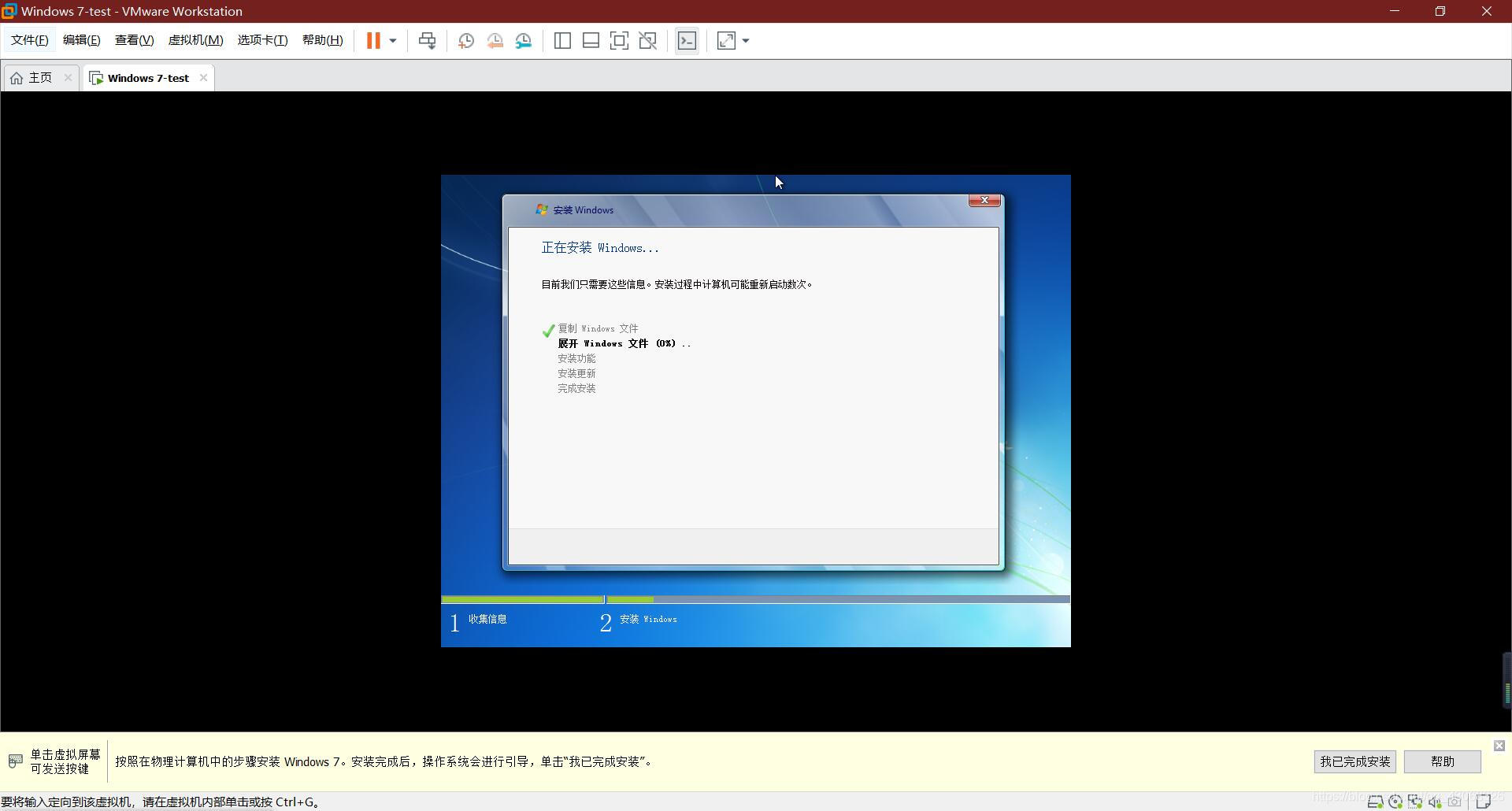The height and width of the screenshot is (811, 1512).
Task: Click the 帮助 button in the hint bar
Action: tap(1443, 761)
